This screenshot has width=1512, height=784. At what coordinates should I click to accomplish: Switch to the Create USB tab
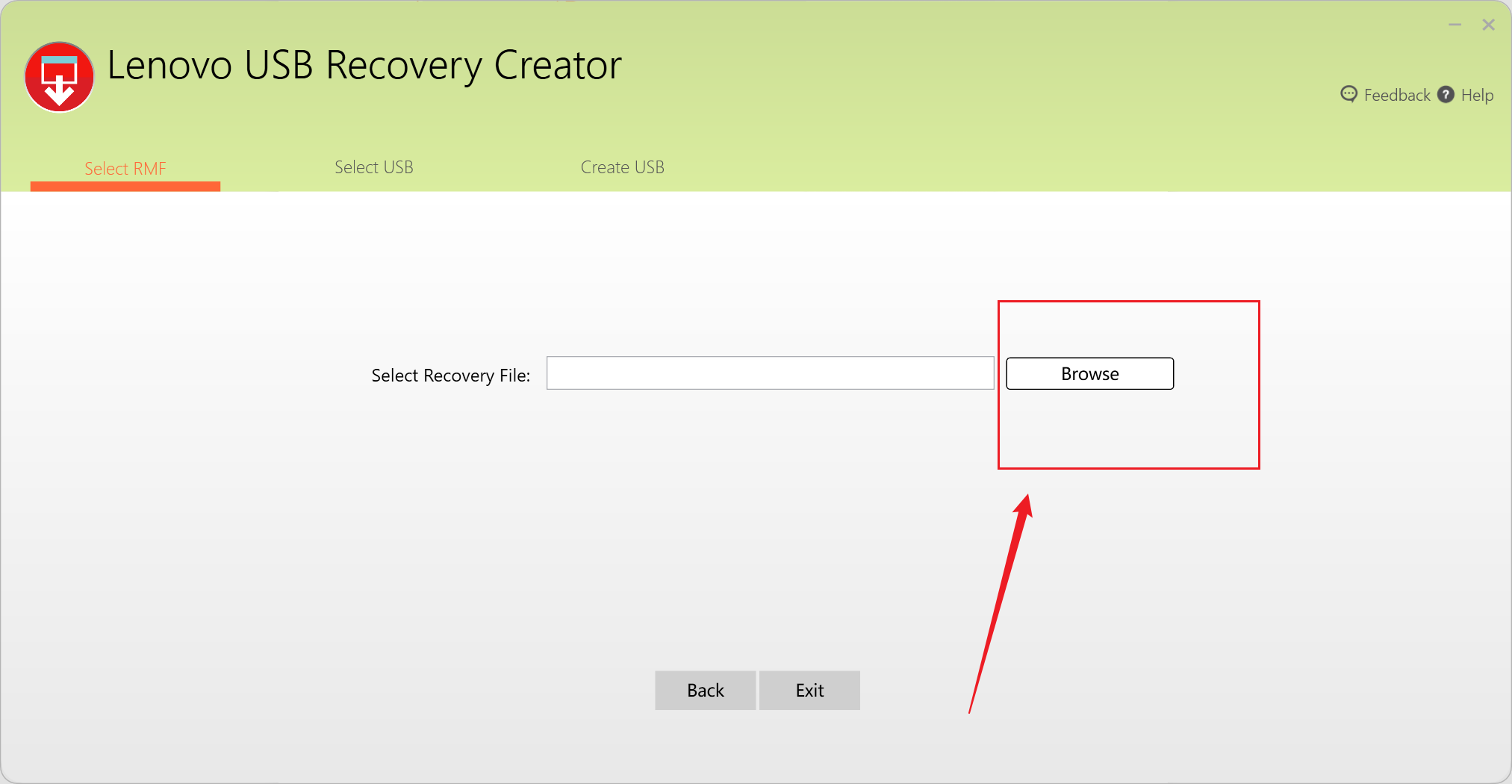click(x=623, y=167)
